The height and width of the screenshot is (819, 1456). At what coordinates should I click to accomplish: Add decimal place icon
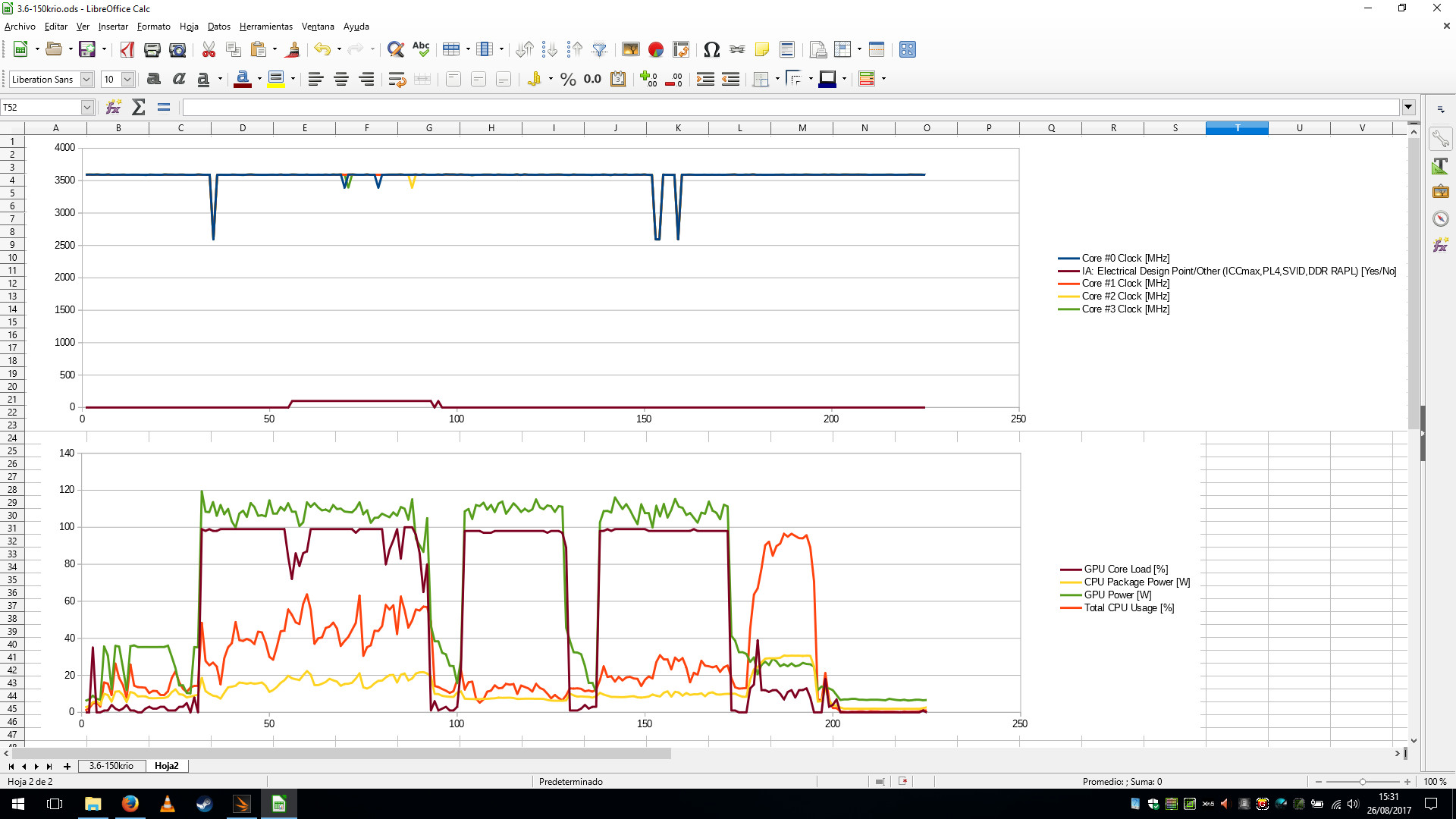[x=648, y=79]
